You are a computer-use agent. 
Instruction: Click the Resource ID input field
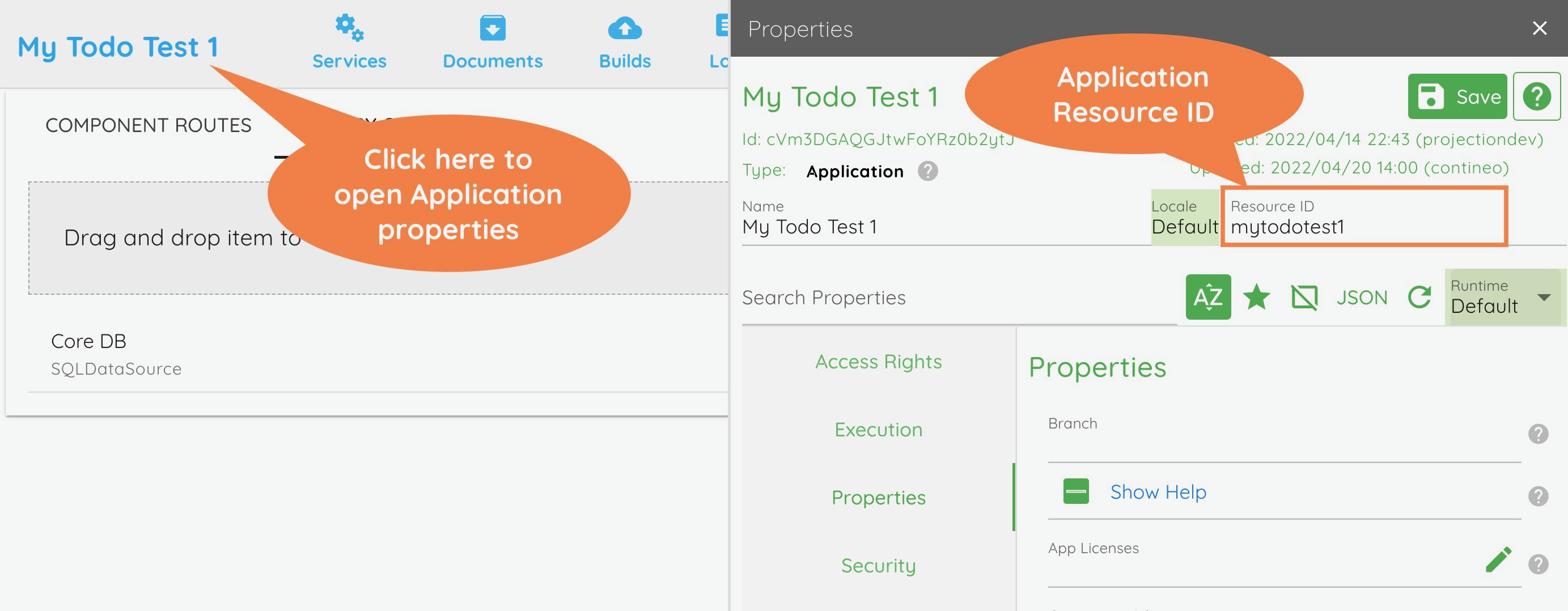pyautogui.click(x=1363, y=227)
